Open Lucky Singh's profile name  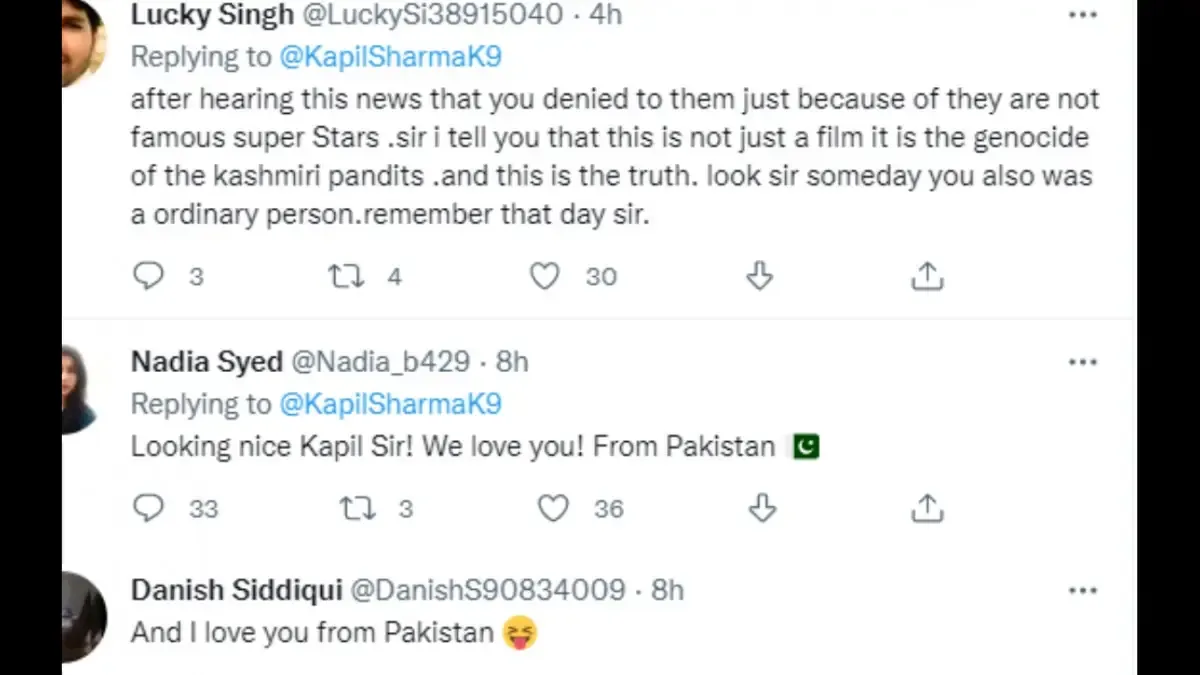(212, 15)
